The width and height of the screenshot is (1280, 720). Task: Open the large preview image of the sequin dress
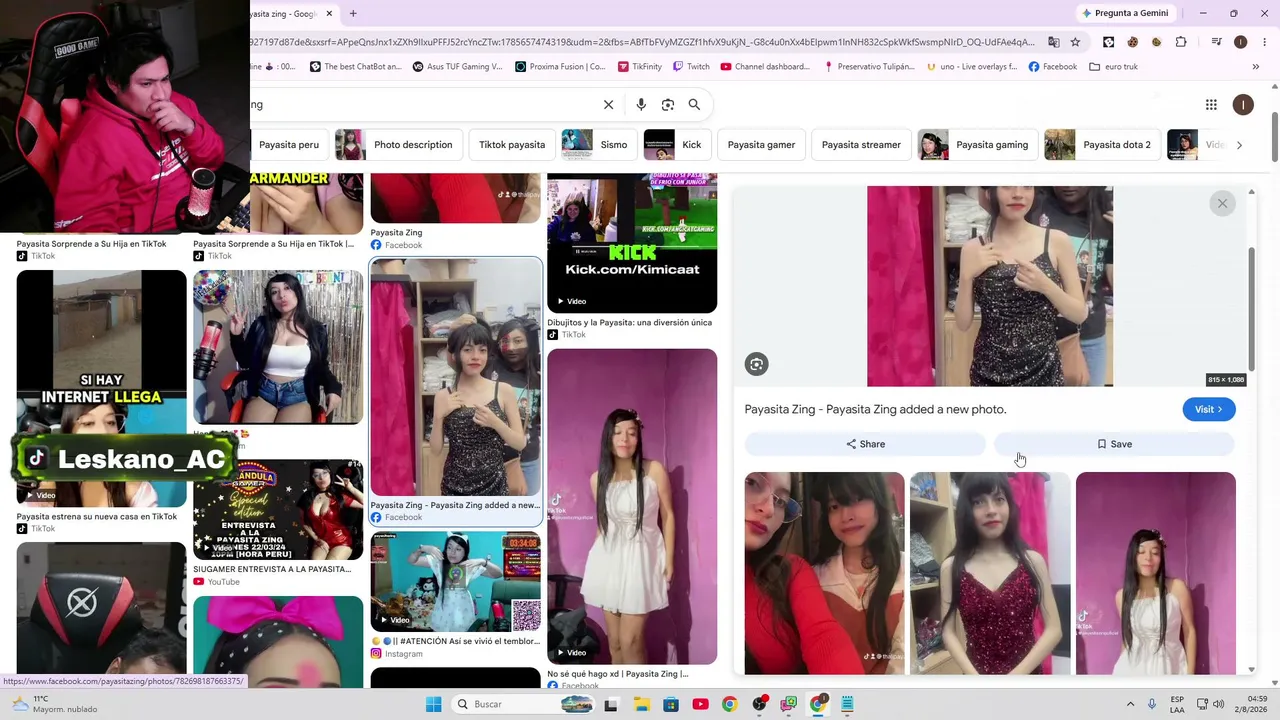pos(990,286)
